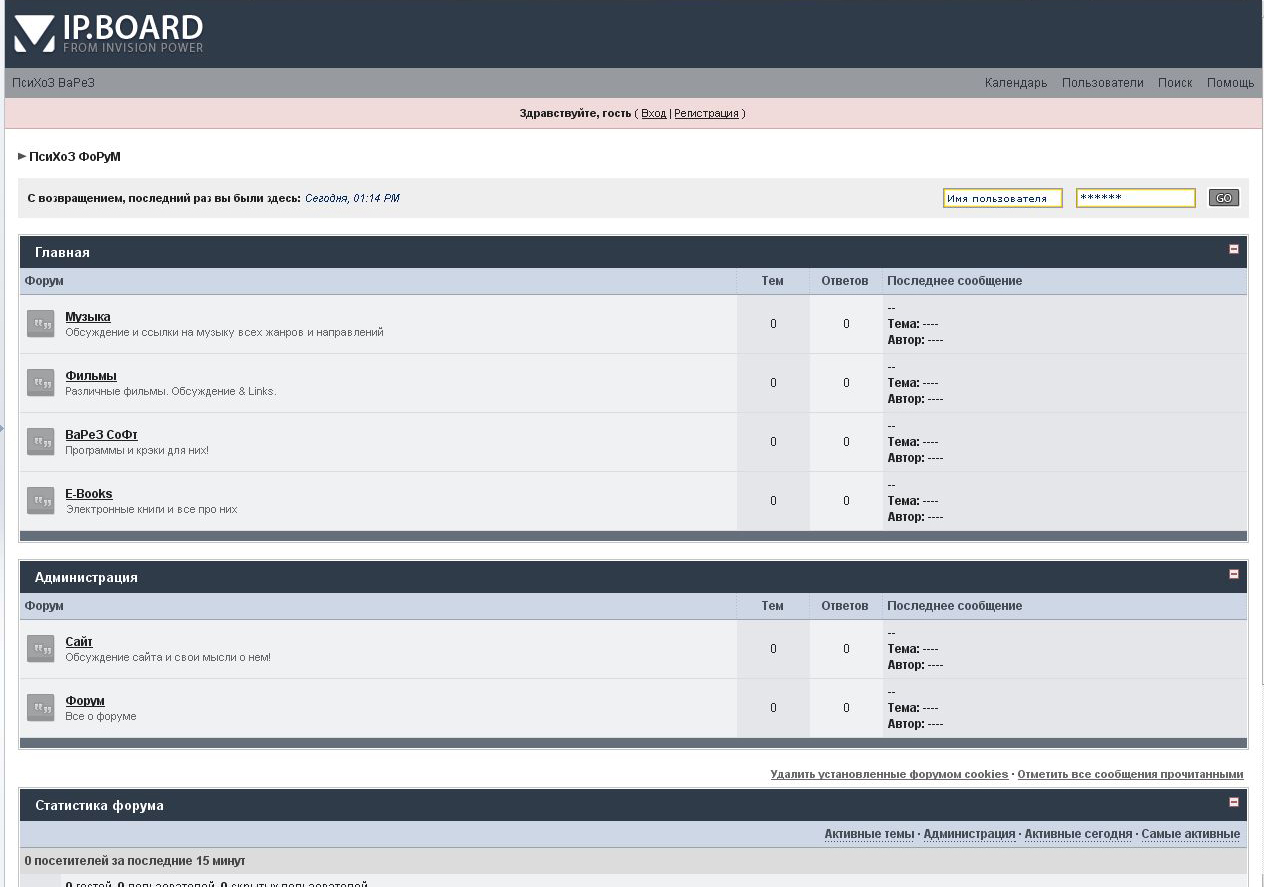Click the arrow before ПсиХоЗ ФоРуМ breadcrumb
Image resolution: width=1264 pixels, height=887 pixels.
coord(20,156)
